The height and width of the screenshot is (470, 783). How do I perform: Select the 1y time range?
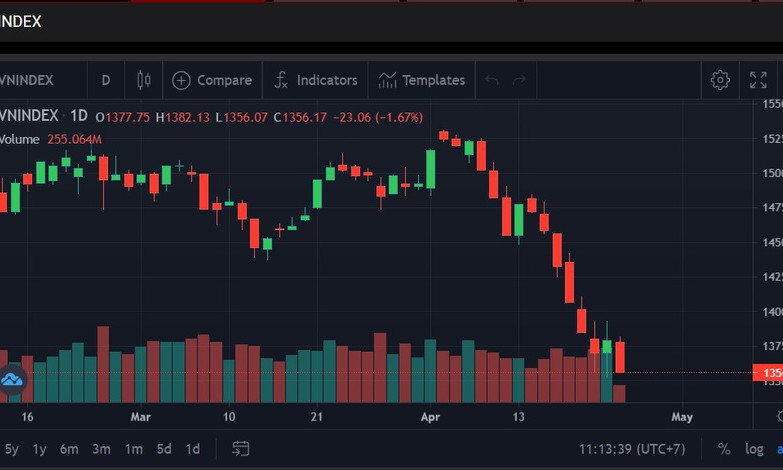click(x=39, y=449)
